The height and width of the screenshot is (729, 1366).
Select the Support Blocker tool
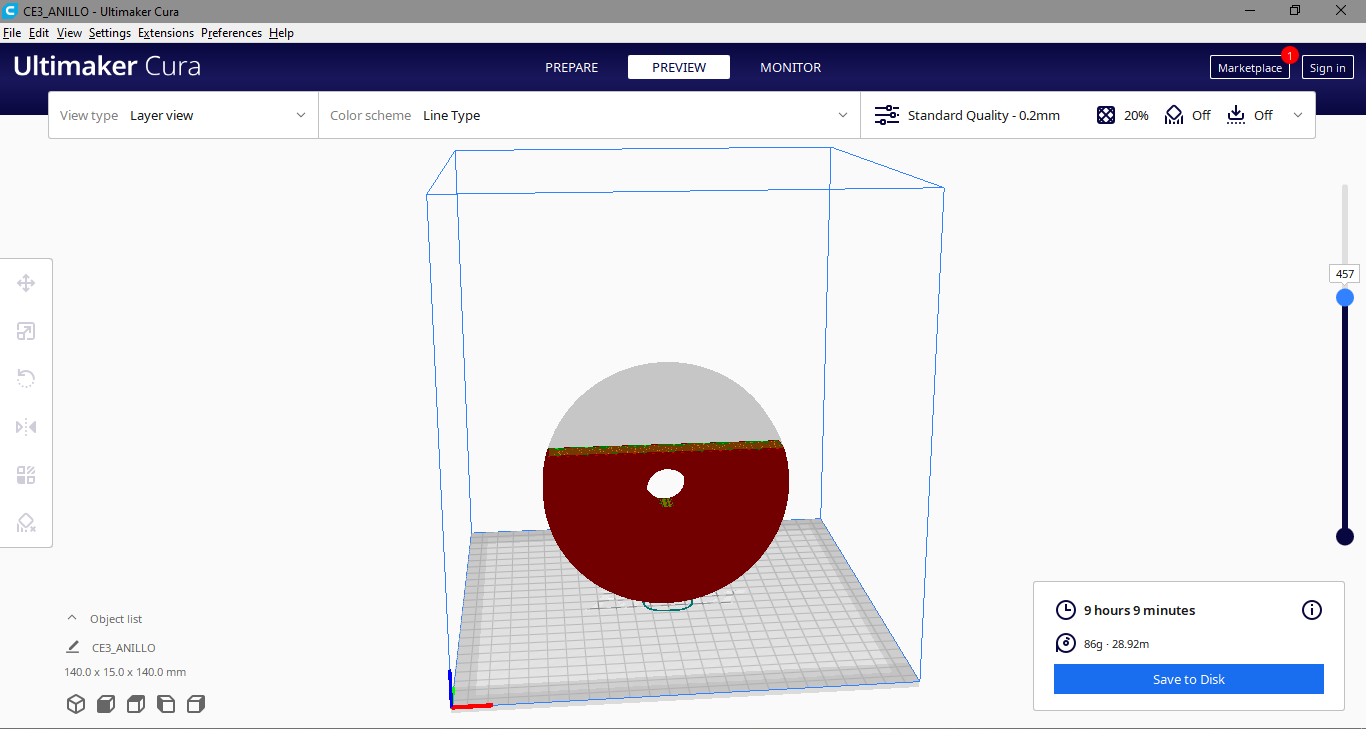coord(26,523)
